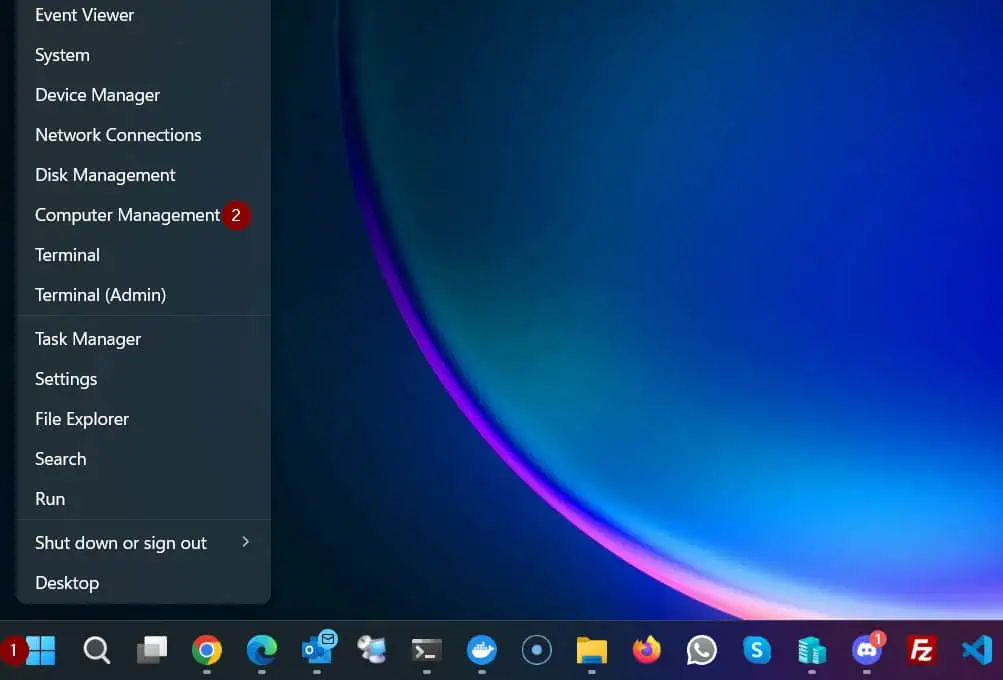The height and width of the screenshot is (680, 1003).
Task: Open the Terminal icon in taskbar
Action: pyautogui.click(x=427, y=651)
